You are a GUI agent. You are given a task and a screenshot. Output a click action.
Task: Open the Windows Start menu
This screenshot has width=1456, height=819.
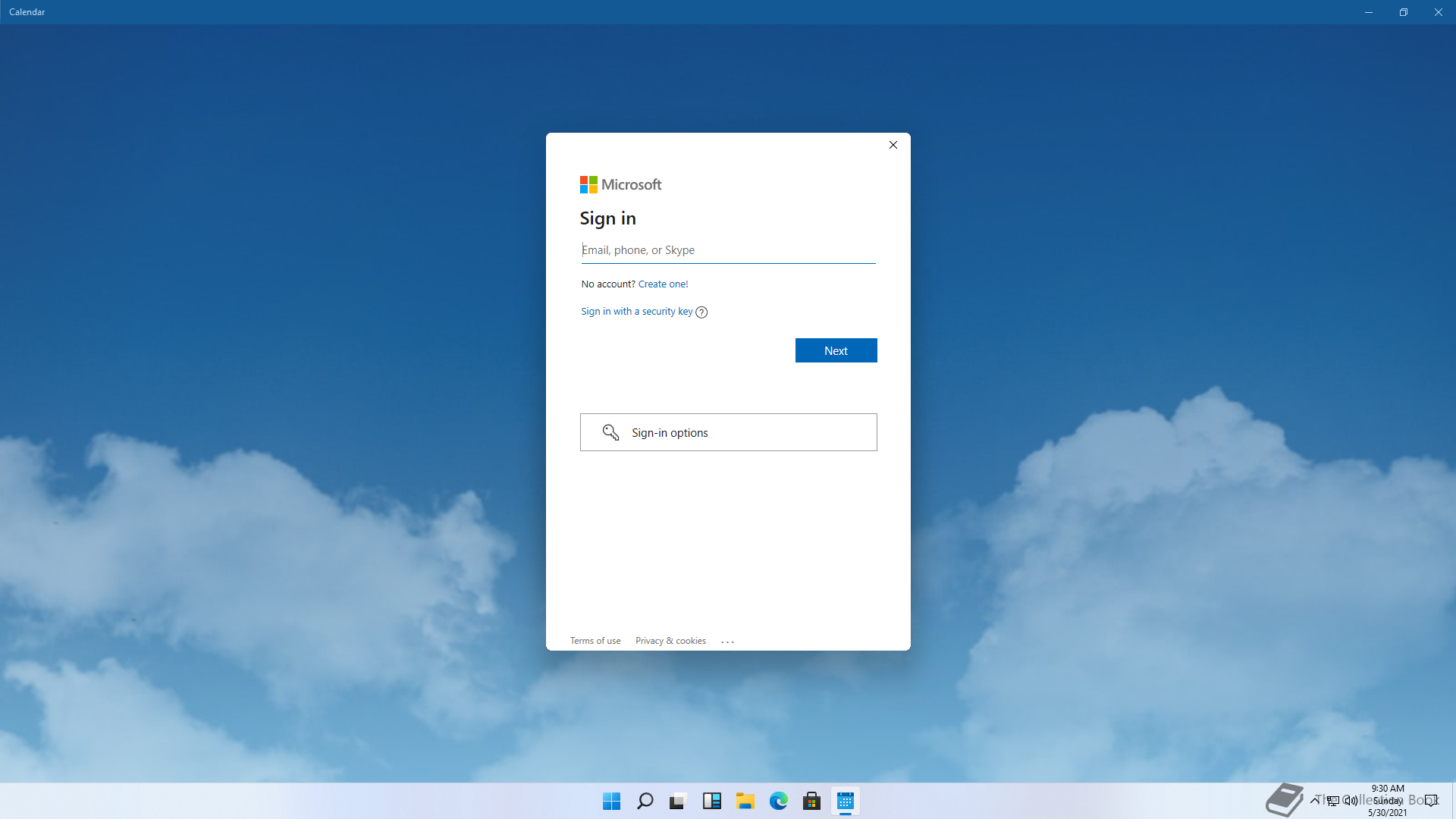[611, 801]
